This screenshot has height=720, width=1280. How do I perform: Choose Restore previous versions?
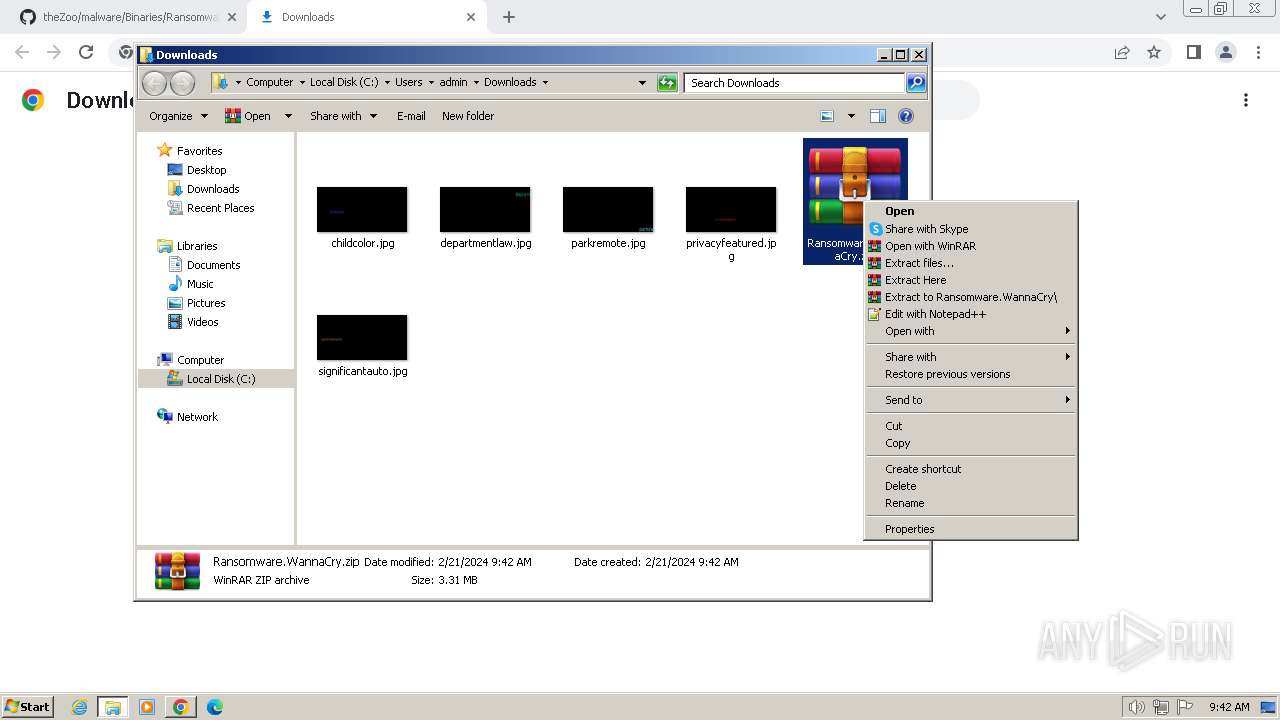[971, 374]
